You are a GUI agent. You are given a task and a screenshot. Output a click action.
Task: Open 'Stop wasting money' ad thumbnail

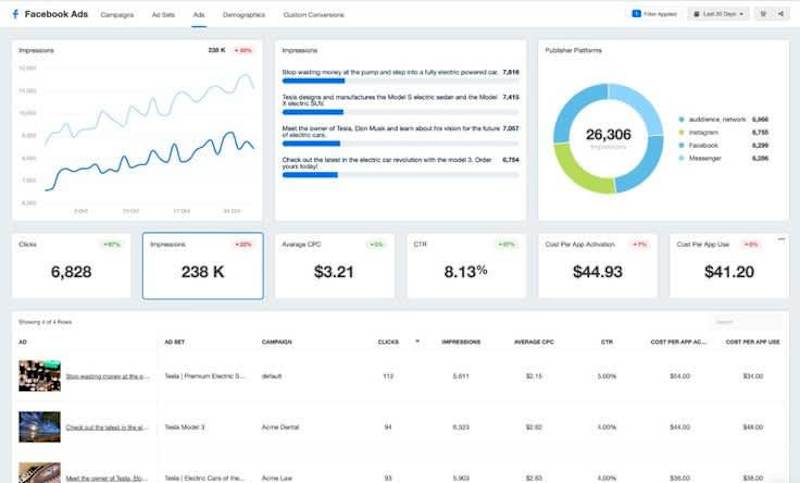pos(40,376)
